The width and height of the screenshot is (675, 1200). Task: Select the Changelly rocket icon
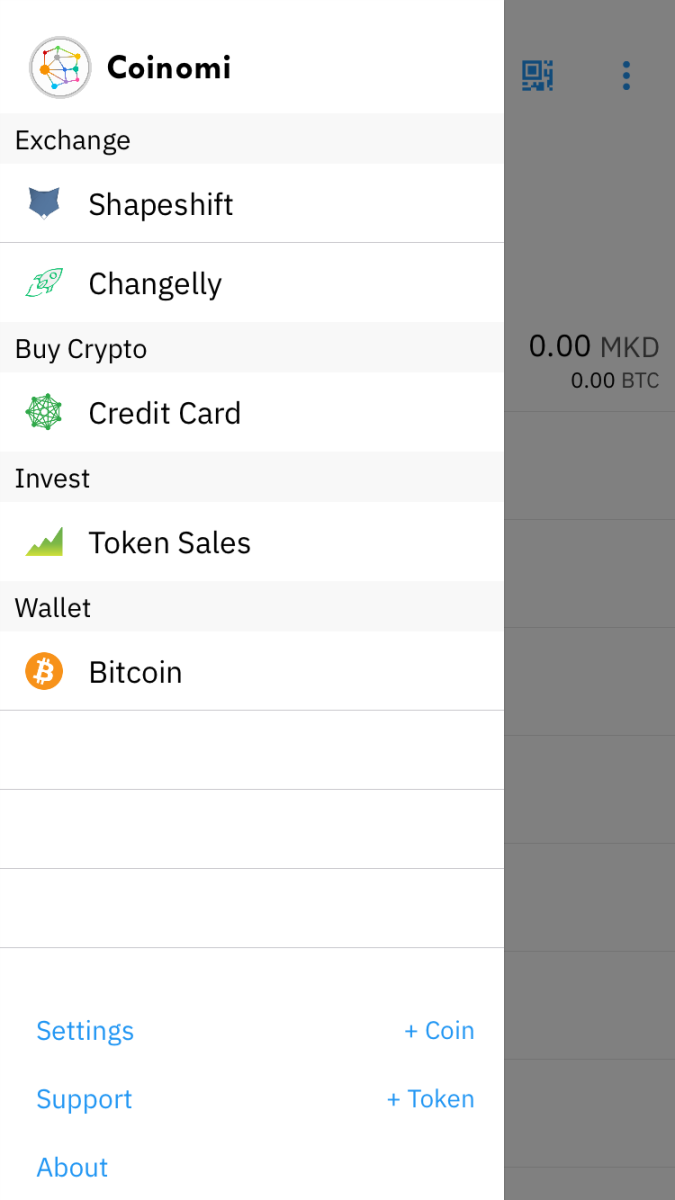pos(43,283)
